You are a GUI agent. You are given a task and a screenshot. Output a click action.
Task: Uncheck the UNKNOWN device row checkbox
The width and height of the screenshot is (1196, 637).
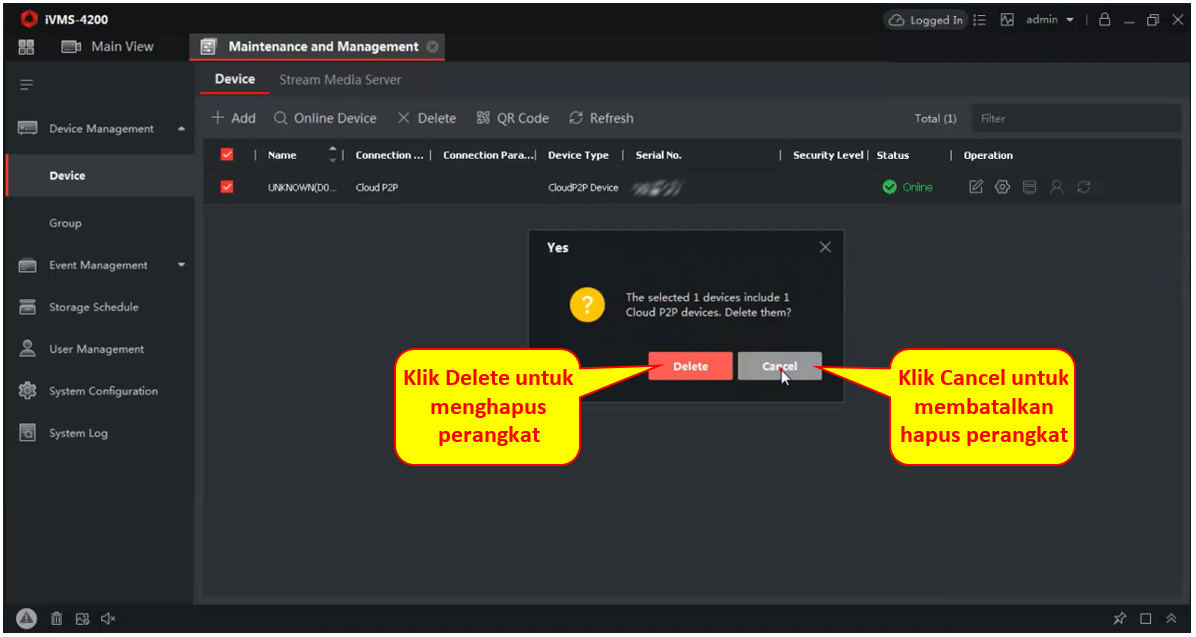coord(227,187)
